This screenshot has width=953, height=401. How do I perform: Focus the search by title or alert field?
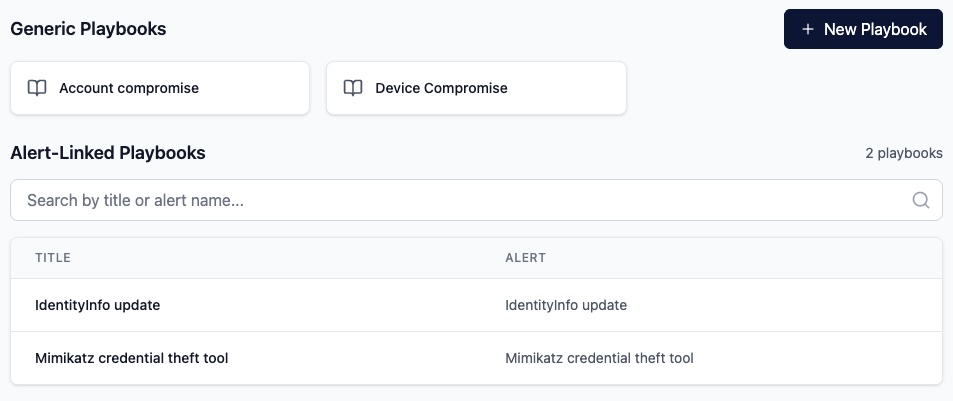pyautogui.click(x=460, y=200)
